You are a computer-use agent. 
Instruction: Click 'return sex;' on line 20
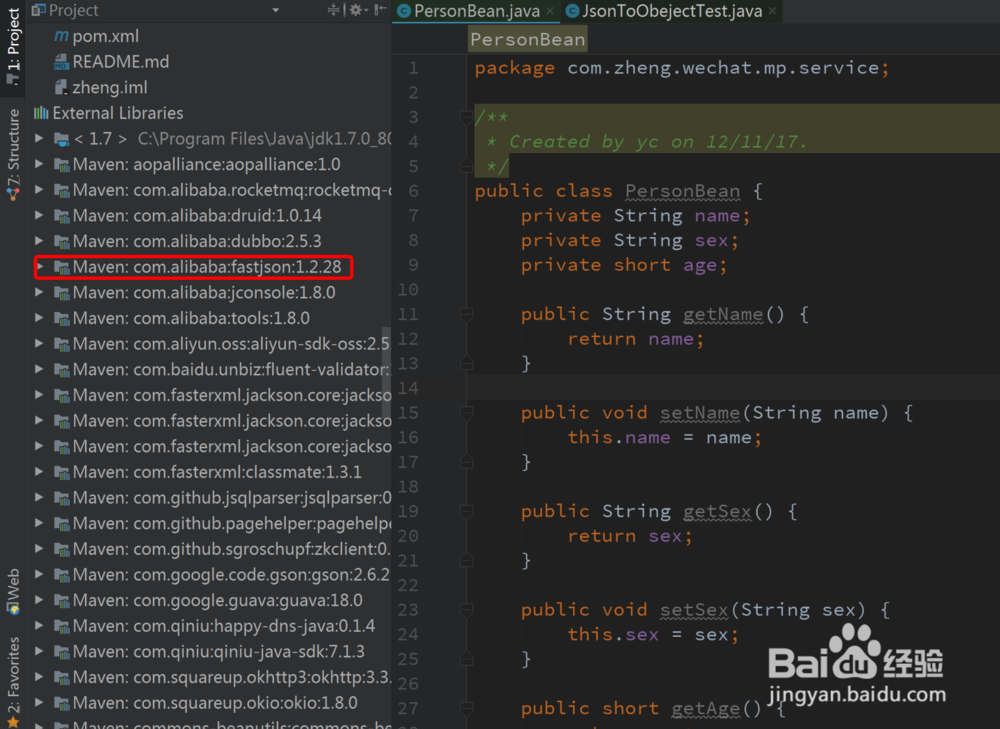(x=629, y=536)
